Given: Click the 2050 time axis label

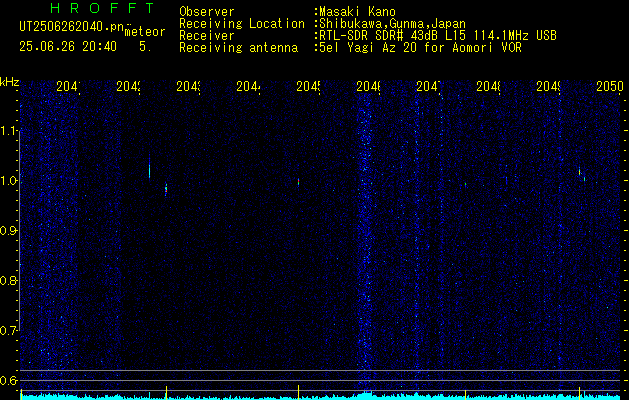Looking at the screenshot, I should [610, 86].
